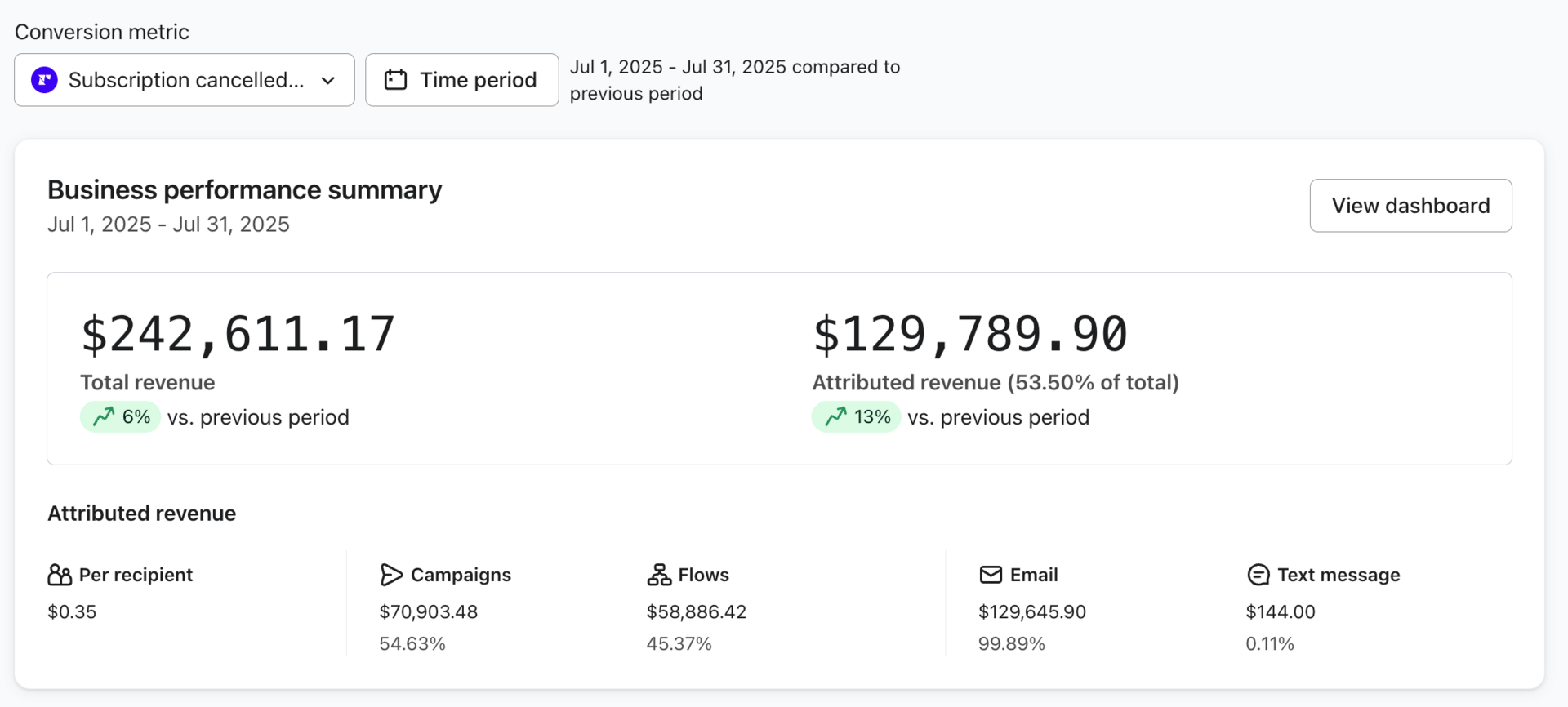The image size is (1568, 707).
Task: Select the $242,611.17 total revenue figure
Action: (238, 335)
